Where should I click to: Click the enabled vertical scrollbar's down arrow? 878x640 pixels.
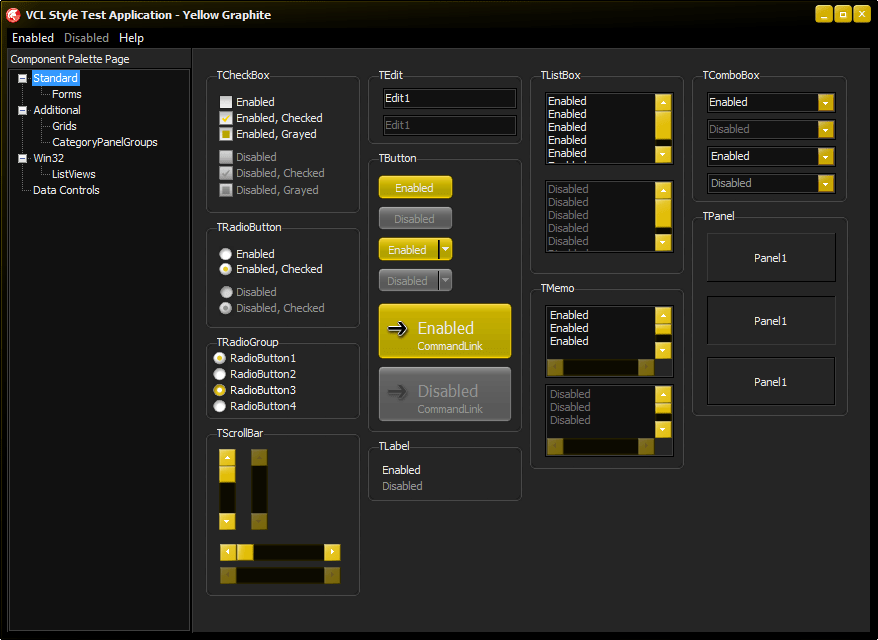[x=227, y=521]
